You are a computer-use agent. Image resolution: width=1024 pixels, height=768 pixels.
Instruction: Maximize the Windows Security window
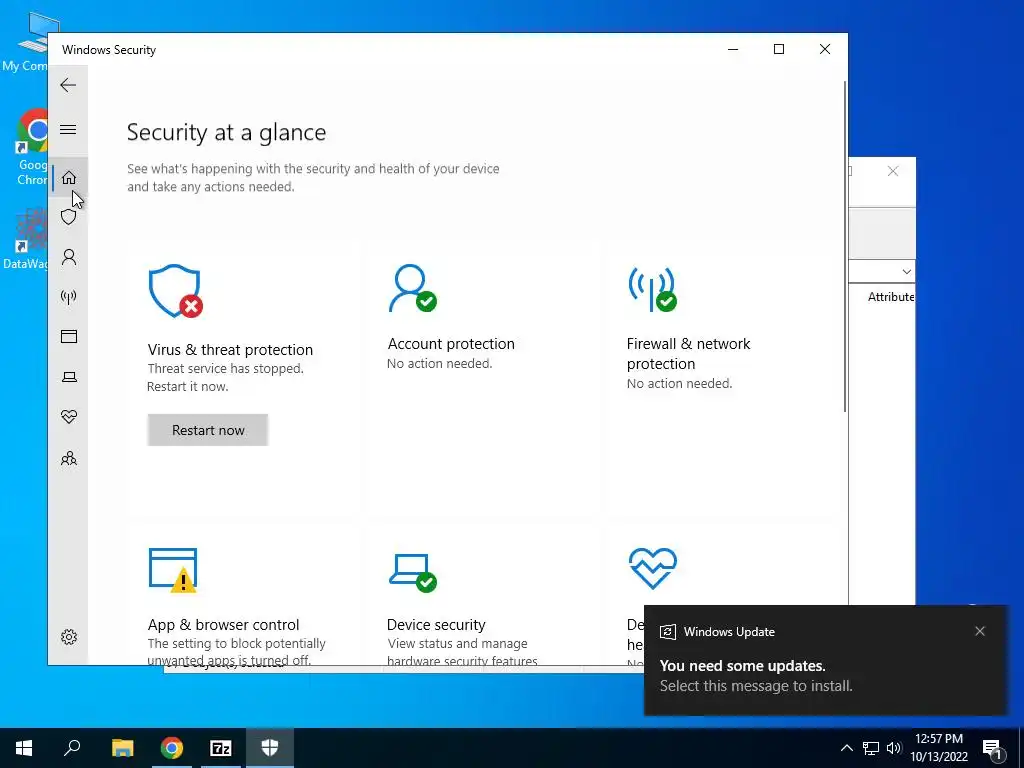pyautogui.click(x=778, y=49)
